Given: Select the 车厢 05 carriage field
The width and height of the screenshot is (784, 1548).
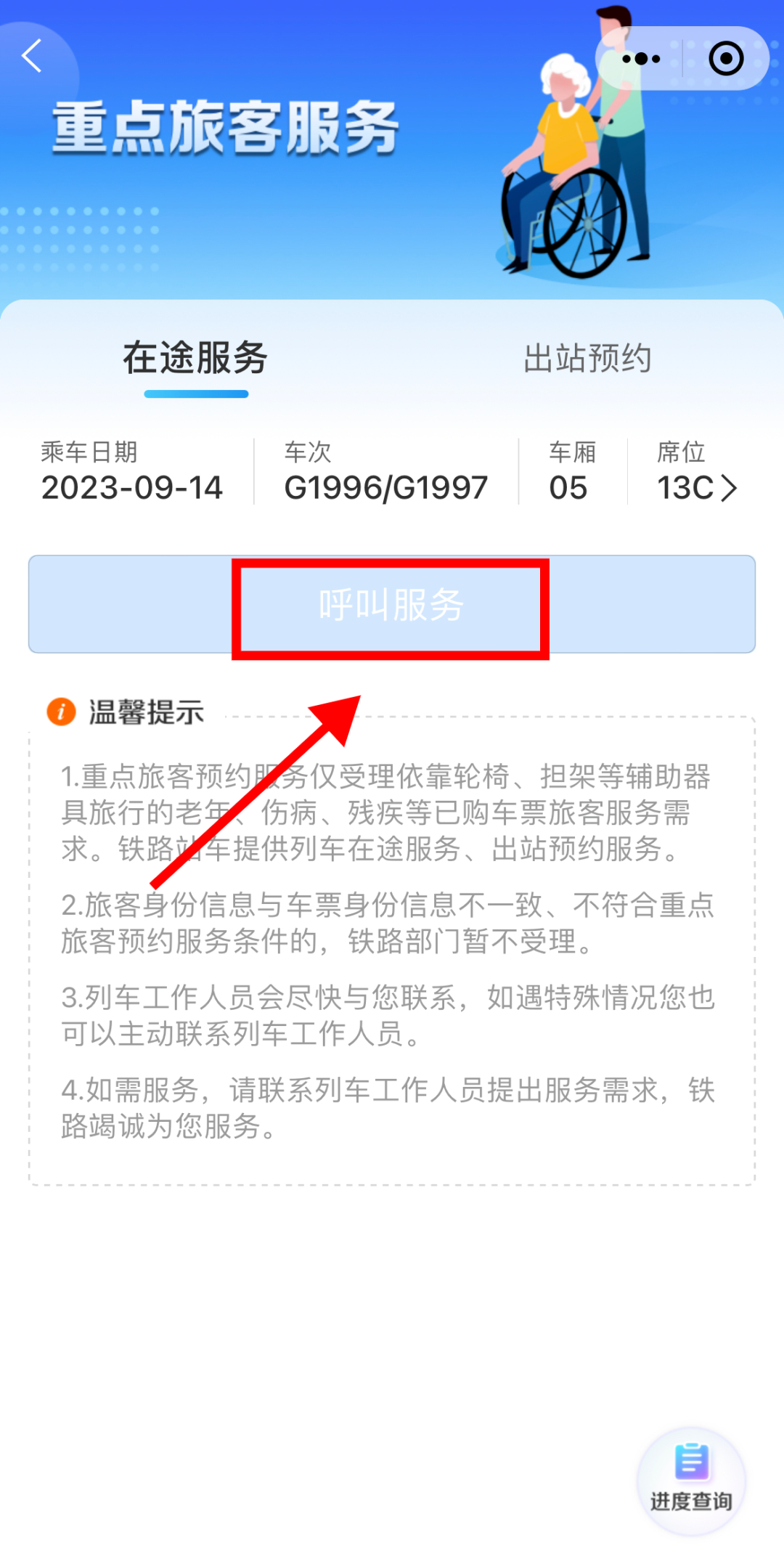Looking at the screenshot, I should click(x=572, y=471).
